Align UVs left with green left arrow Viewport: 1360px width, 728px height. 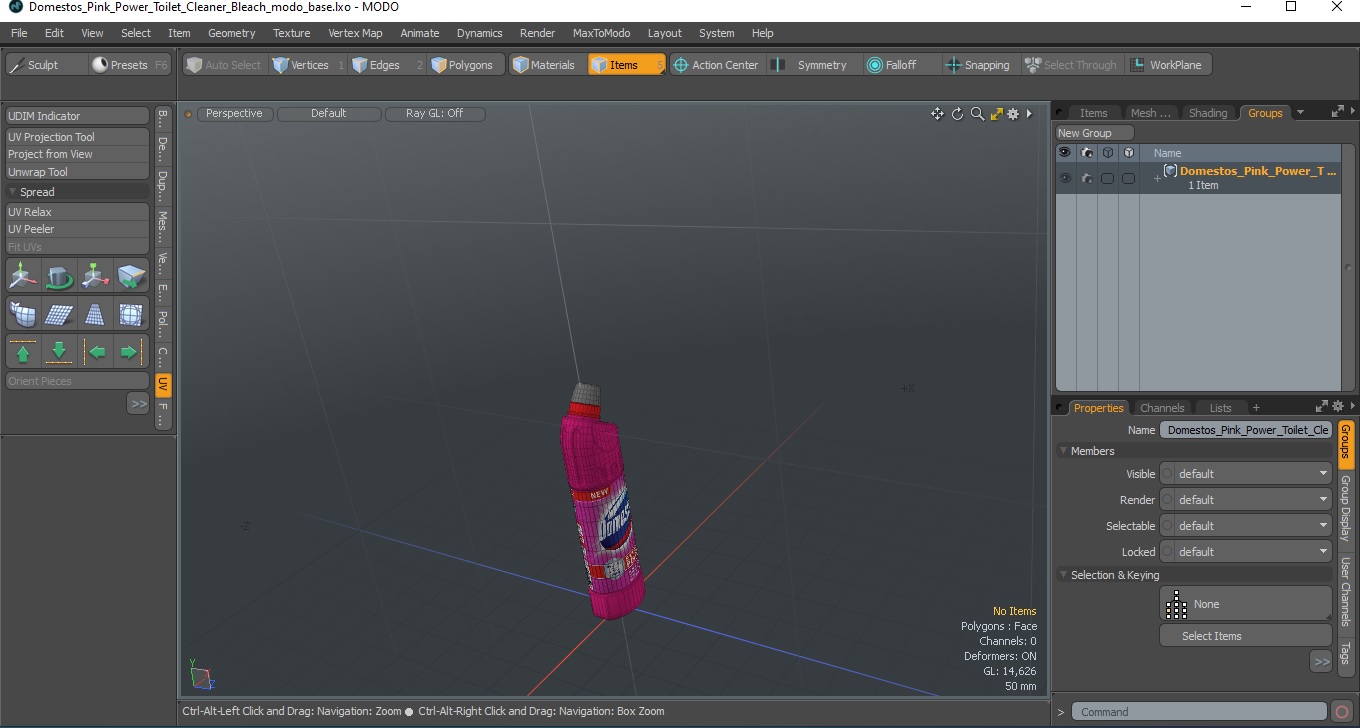(95, 352)
